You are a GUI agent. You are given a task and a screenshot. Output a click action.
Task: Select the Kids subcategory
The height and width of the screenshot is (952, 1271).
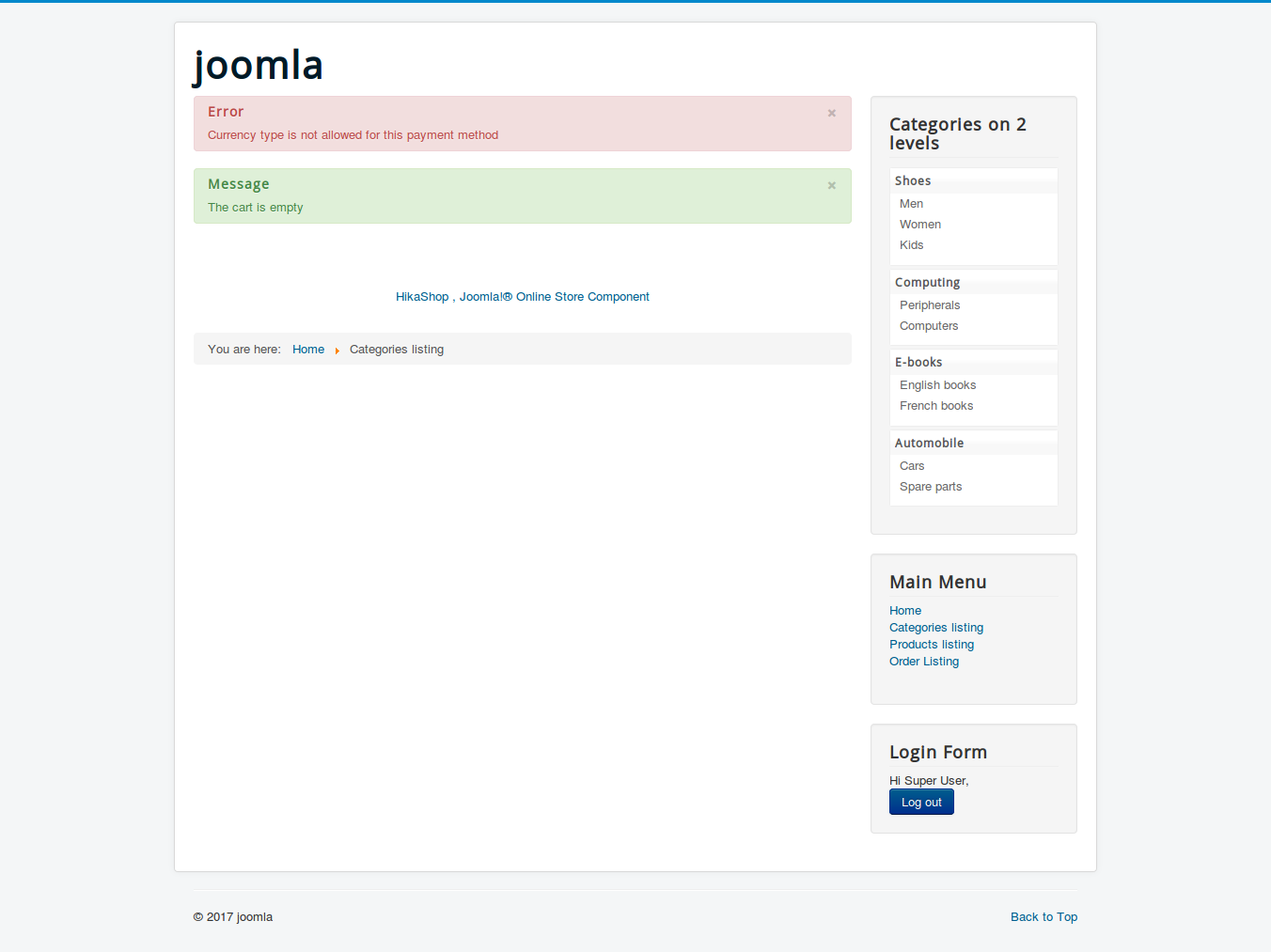point(911,245)
